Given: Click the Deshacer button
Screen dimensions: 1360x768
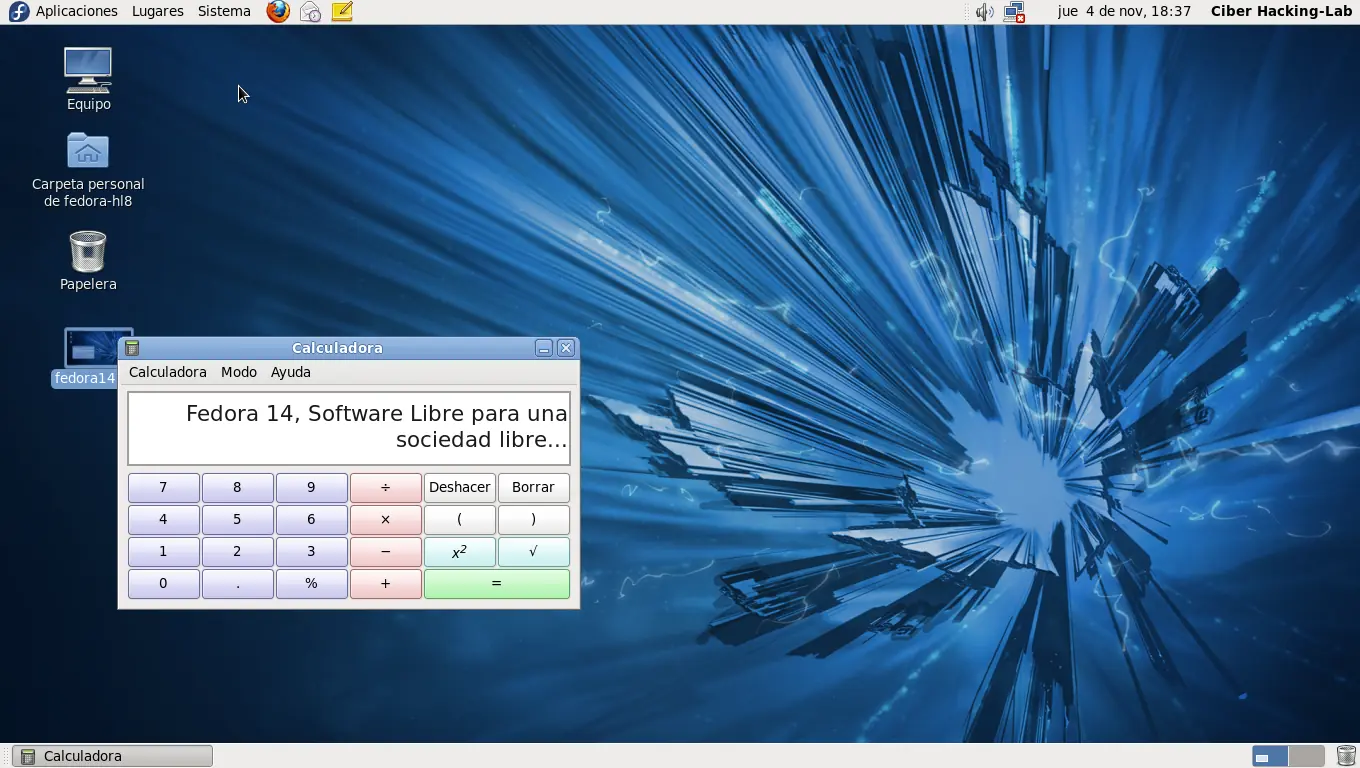Looking at the screenshot, I should tap(460, 488).
